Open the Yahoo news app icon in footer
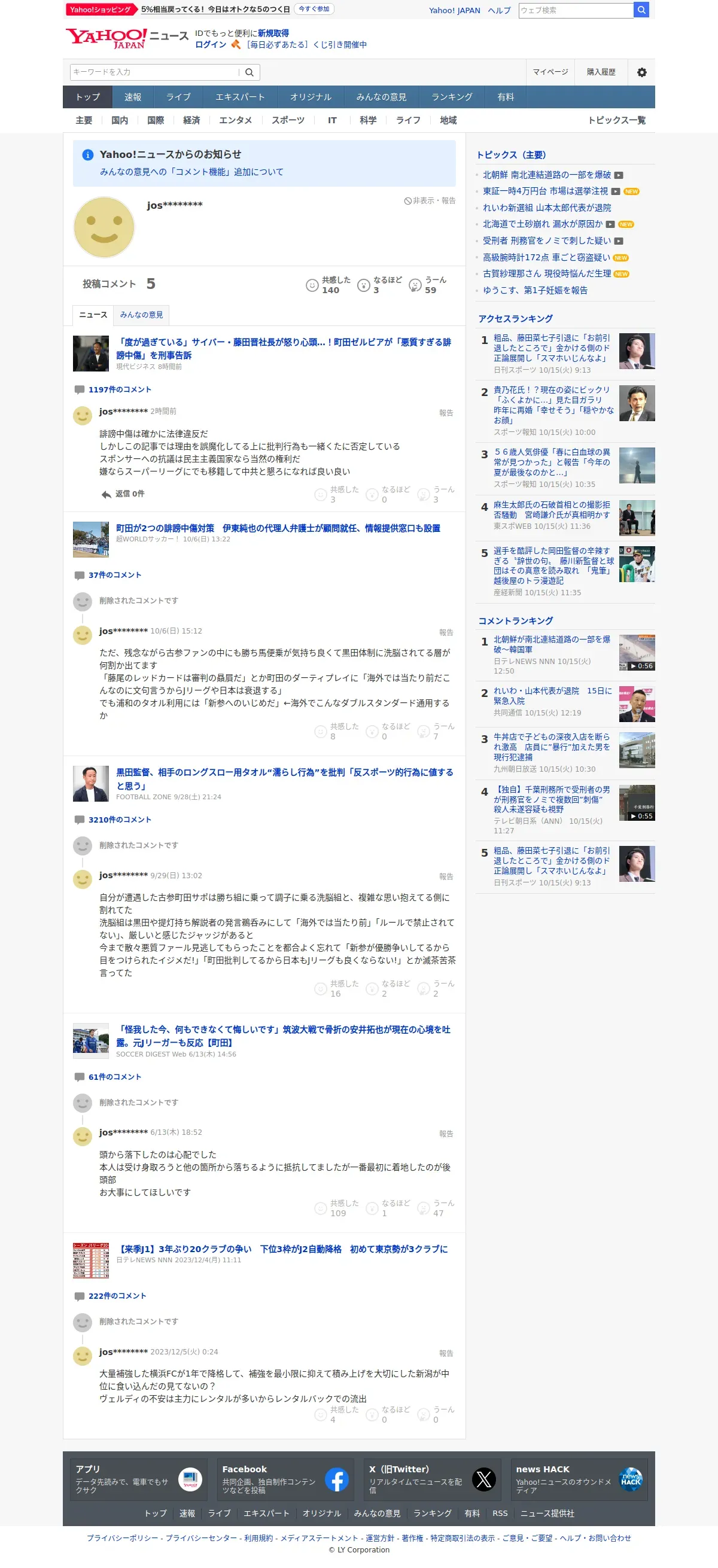Image resolution: width=718 pixels, height=1568 pixels. 190,1479
